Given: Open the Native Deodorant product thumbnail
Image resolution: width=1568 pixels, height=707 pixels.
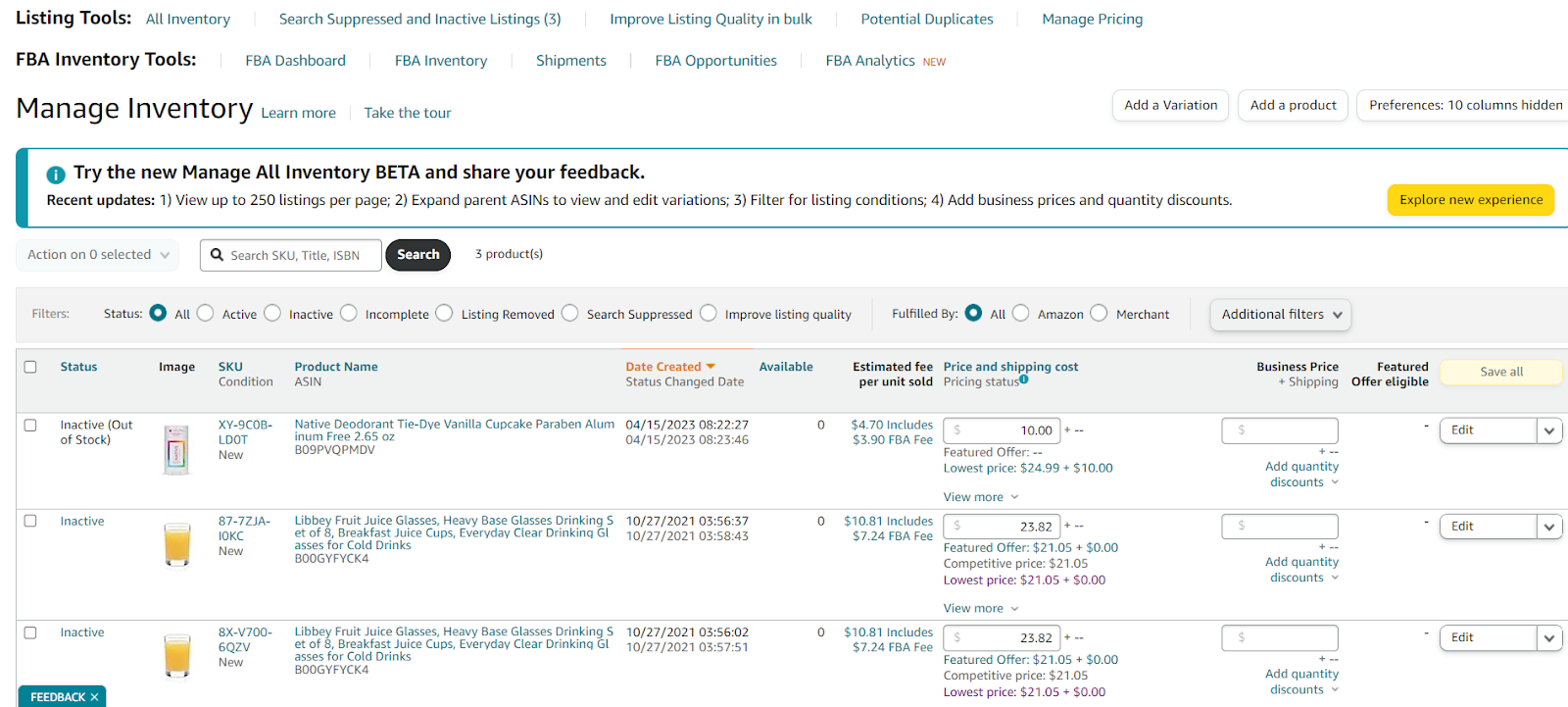Looking at the screenshot, I should pos(176,449).
